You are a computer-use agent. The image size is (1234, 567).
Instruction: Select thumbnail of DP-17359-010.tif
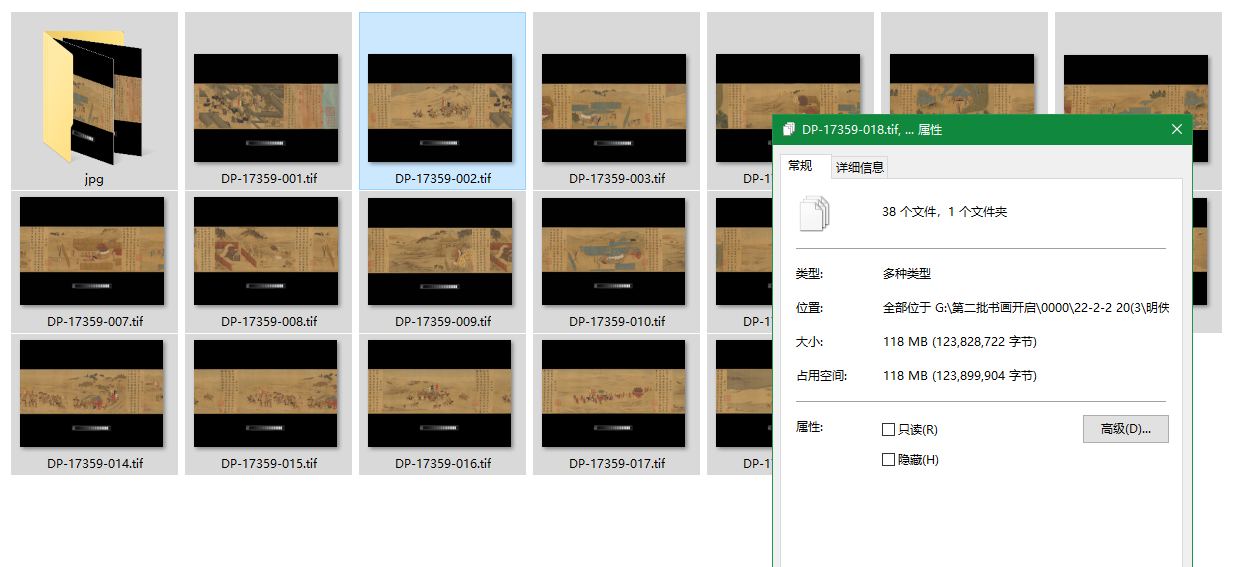614,251
